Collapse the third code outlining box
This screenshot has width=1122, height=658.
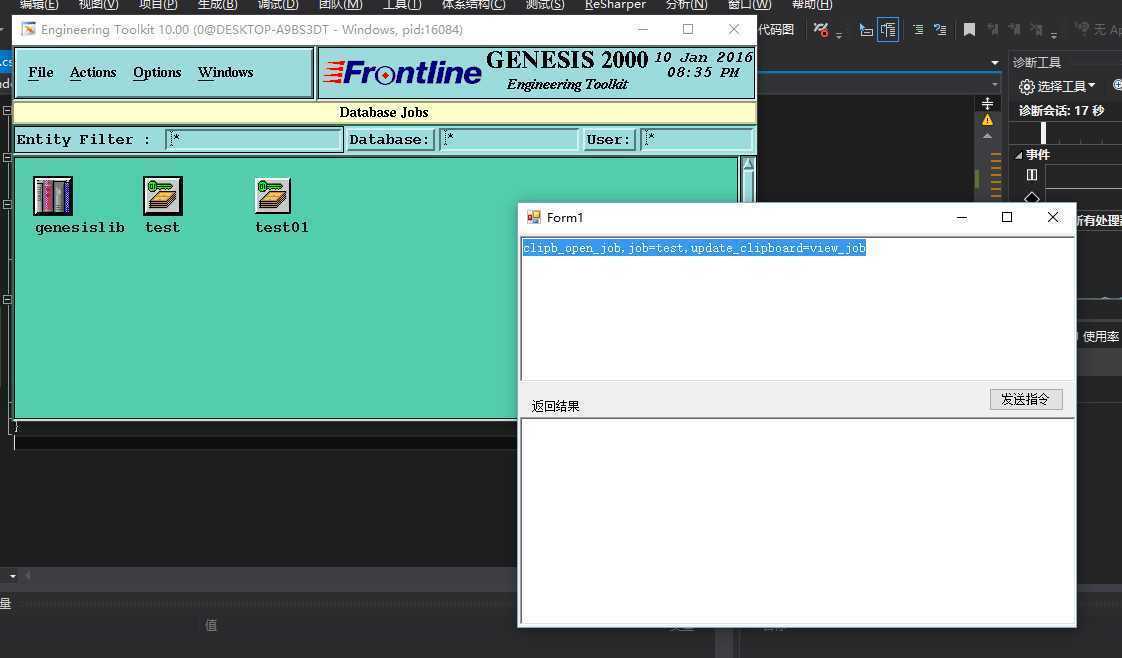click(7, 205)
